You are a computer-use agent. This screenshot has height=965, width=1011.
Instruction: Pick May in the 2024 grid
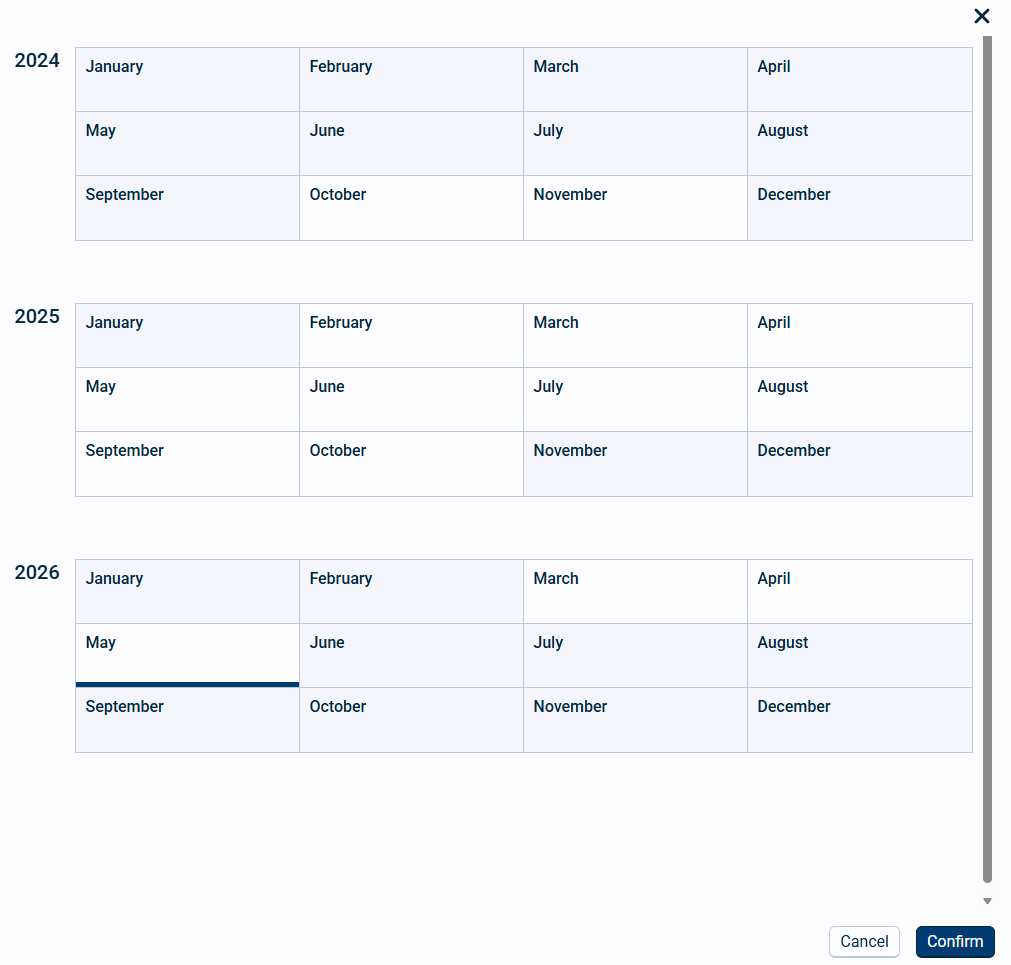tap(188, 144)
